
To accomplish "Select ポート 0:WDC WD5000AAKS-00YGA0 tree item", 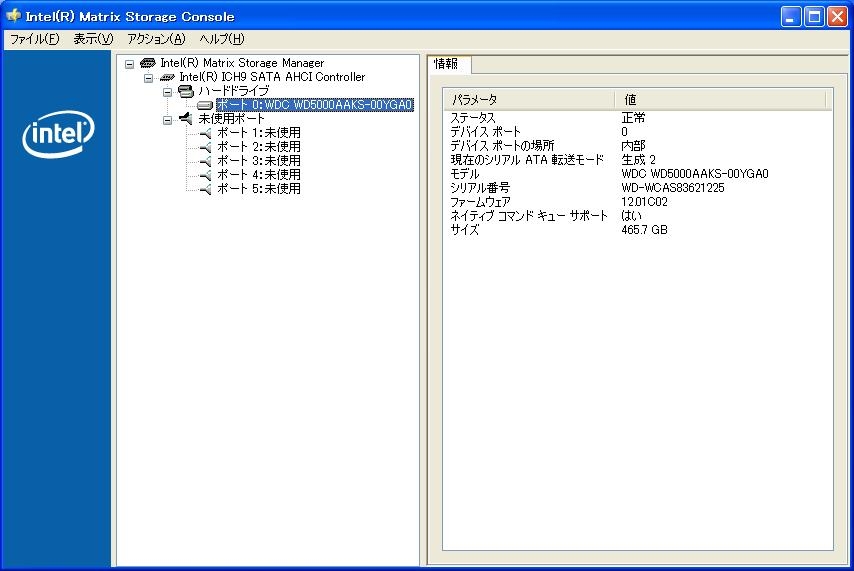I will [315, 105].
